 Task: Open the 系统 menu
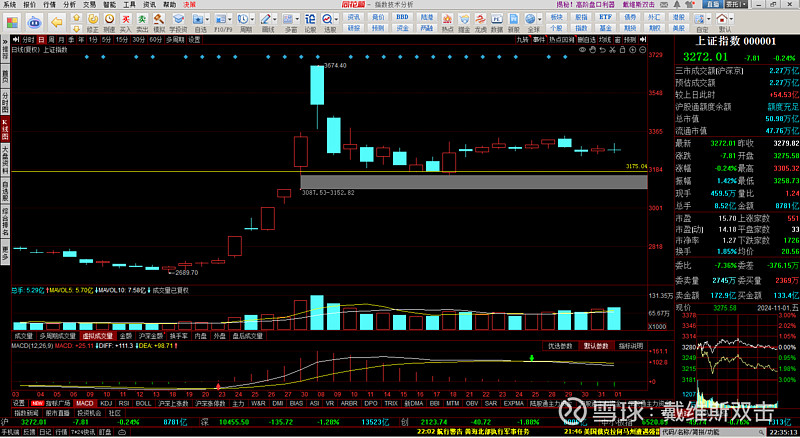tap(10, 5)
